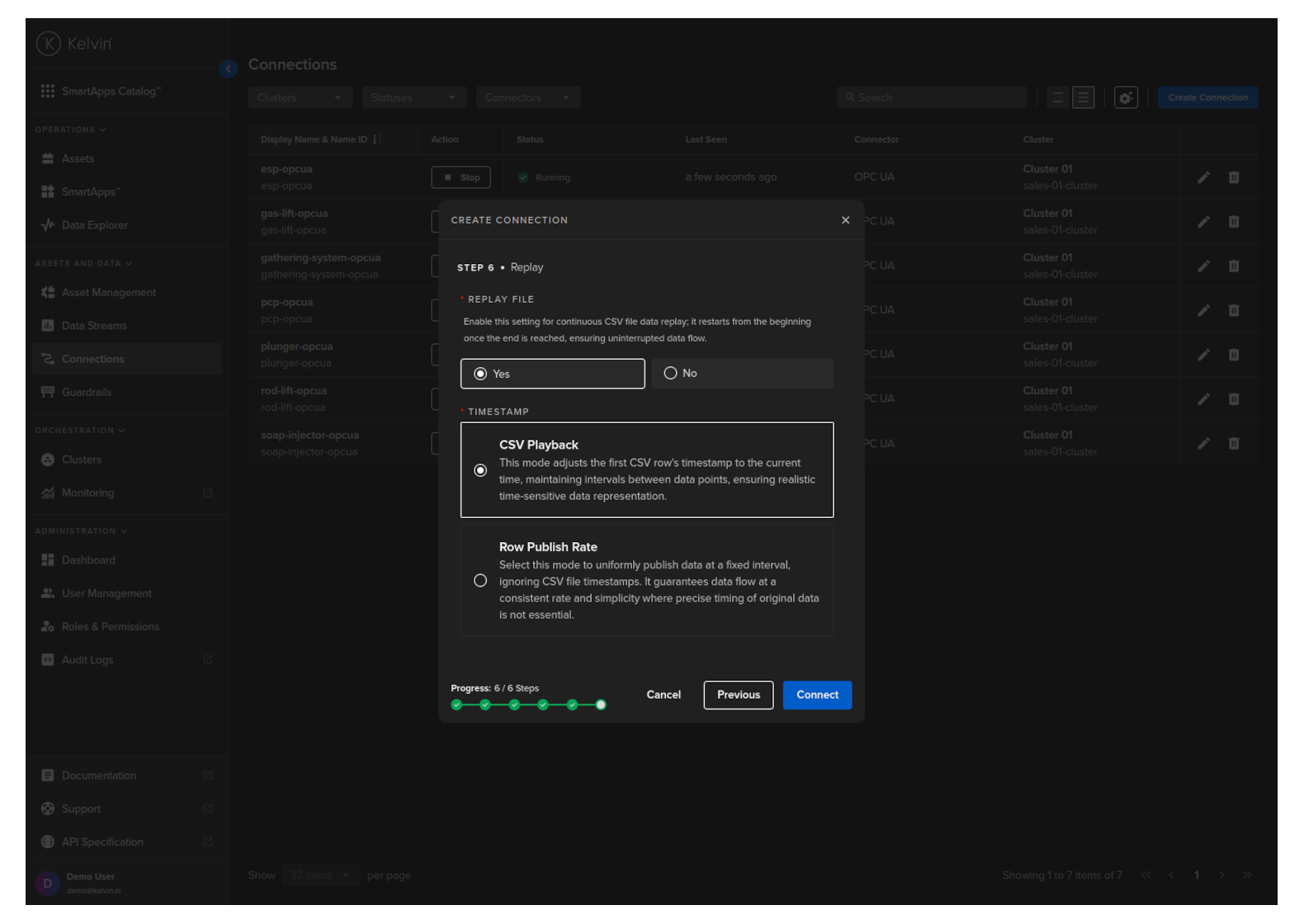This screenshot has height=924, width=1304.
Task: Open the Clusters filter dropdown
Action: coord(300,97)
